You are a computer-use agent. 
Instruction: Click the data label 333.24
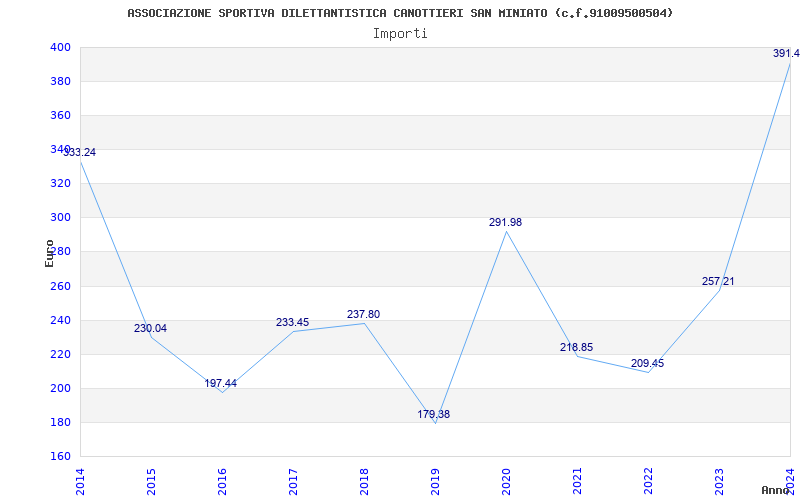[x=79, y=152]
